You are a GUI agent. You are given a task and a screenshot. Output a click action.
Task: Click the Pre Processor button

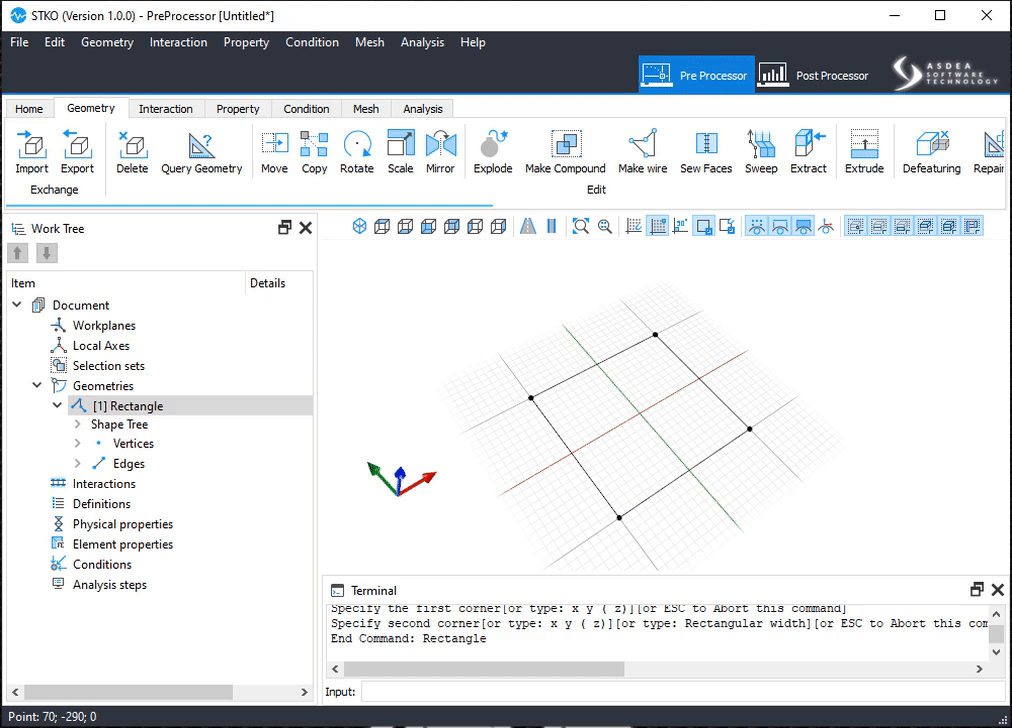pos(696,75)
